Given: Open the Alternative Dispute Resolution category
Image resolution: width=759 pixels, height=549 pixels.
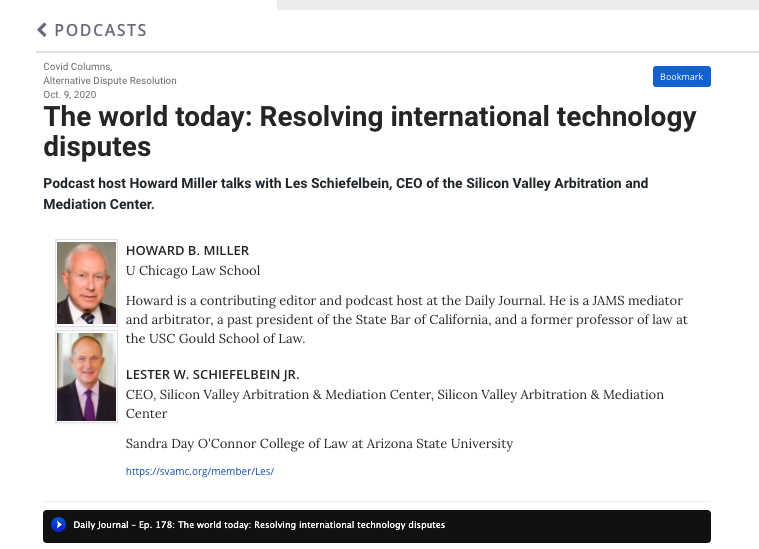Looking at the screenshot, I should tap(109, 80).
